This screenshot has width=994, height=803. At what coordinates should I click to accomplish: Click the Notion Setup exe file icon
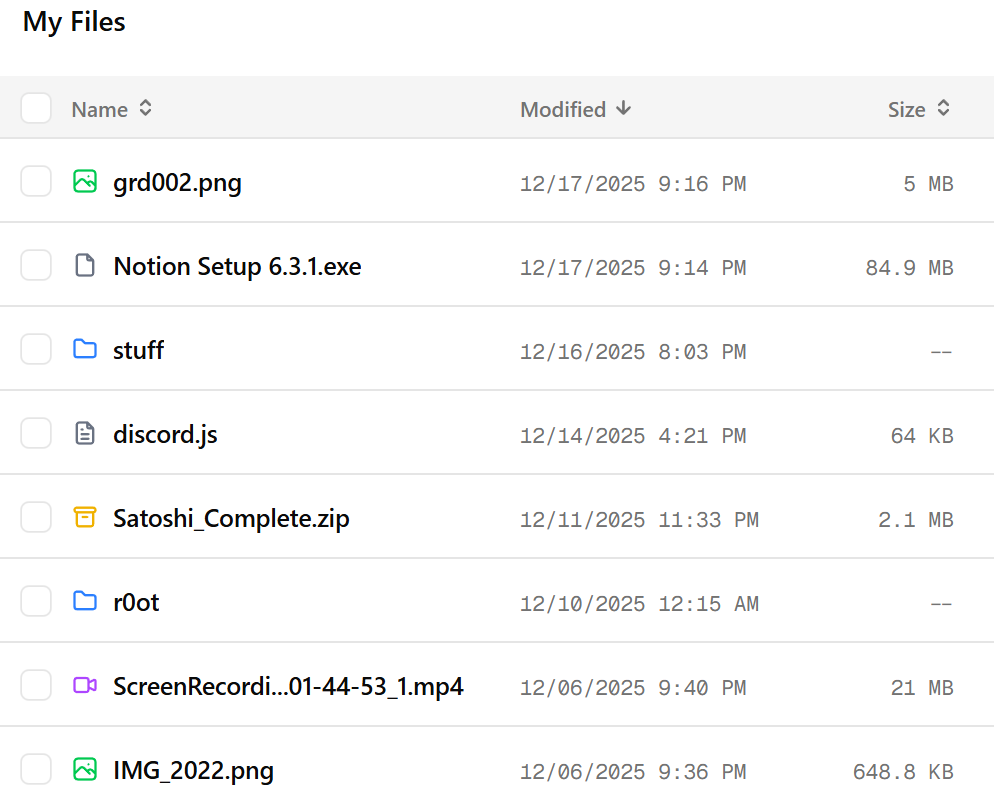pyautogui.click(x=85, y=266)
